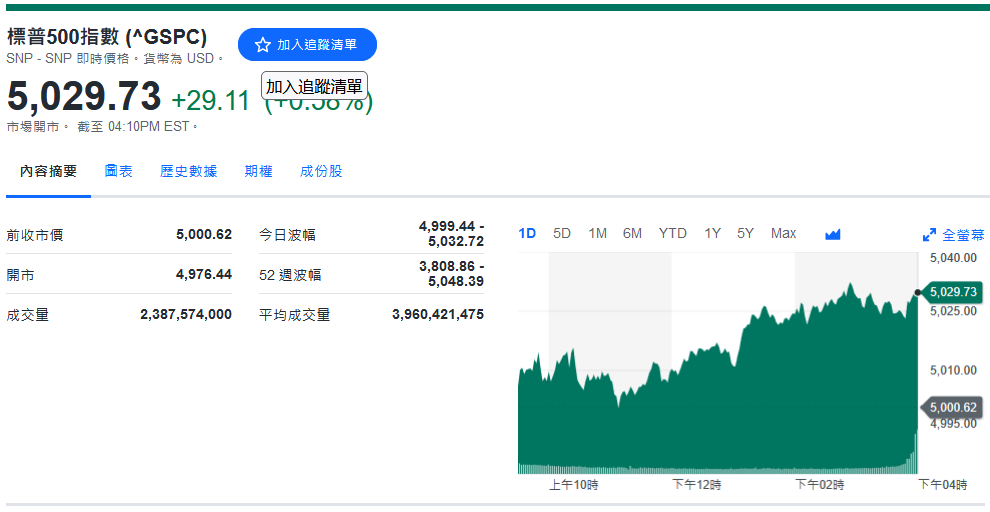Go to the 歷史數據 tab
The height and width of the screenshot is (512, 990).
click(x=188, y=171)
